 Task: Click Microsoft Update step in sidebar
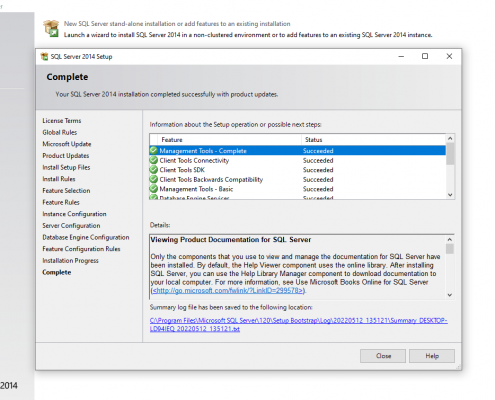click(x=67, y=144)
